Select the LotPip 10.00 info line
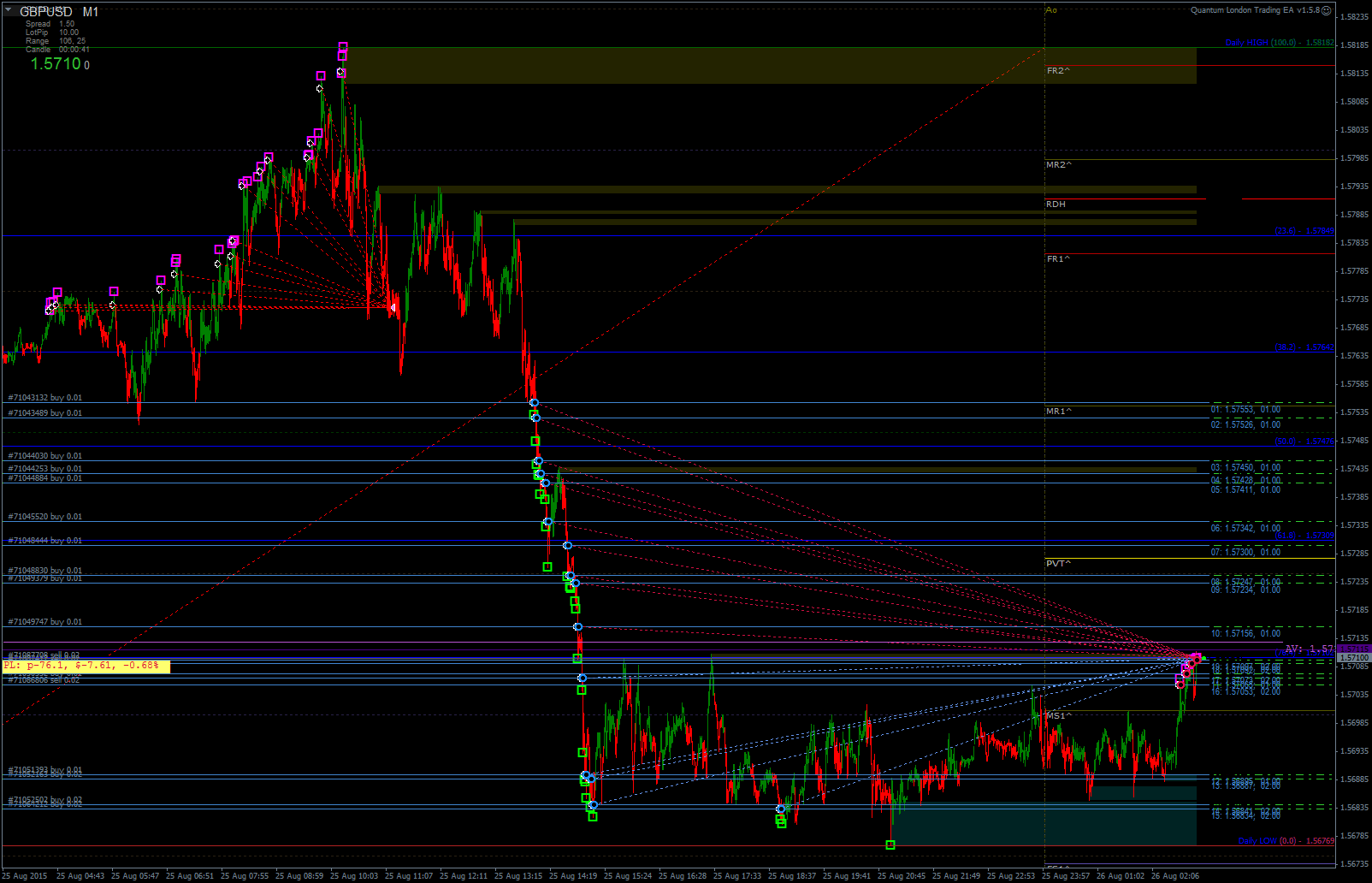 point(52,33)
